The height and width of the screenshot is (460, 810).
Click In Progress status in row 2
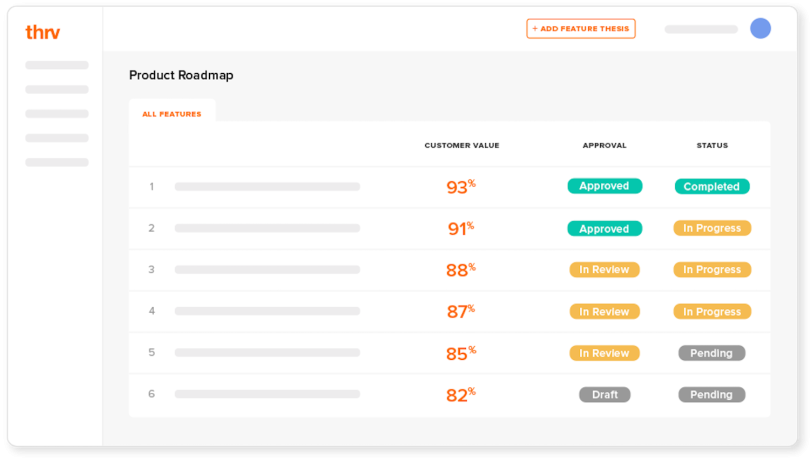click(712, 228)
